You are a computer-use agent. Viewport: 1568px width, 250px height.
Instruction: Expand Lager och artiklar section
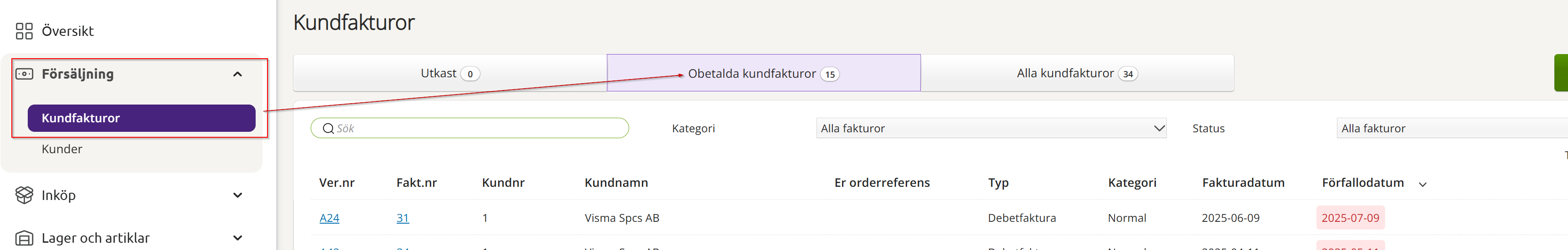tap(237, 238)
